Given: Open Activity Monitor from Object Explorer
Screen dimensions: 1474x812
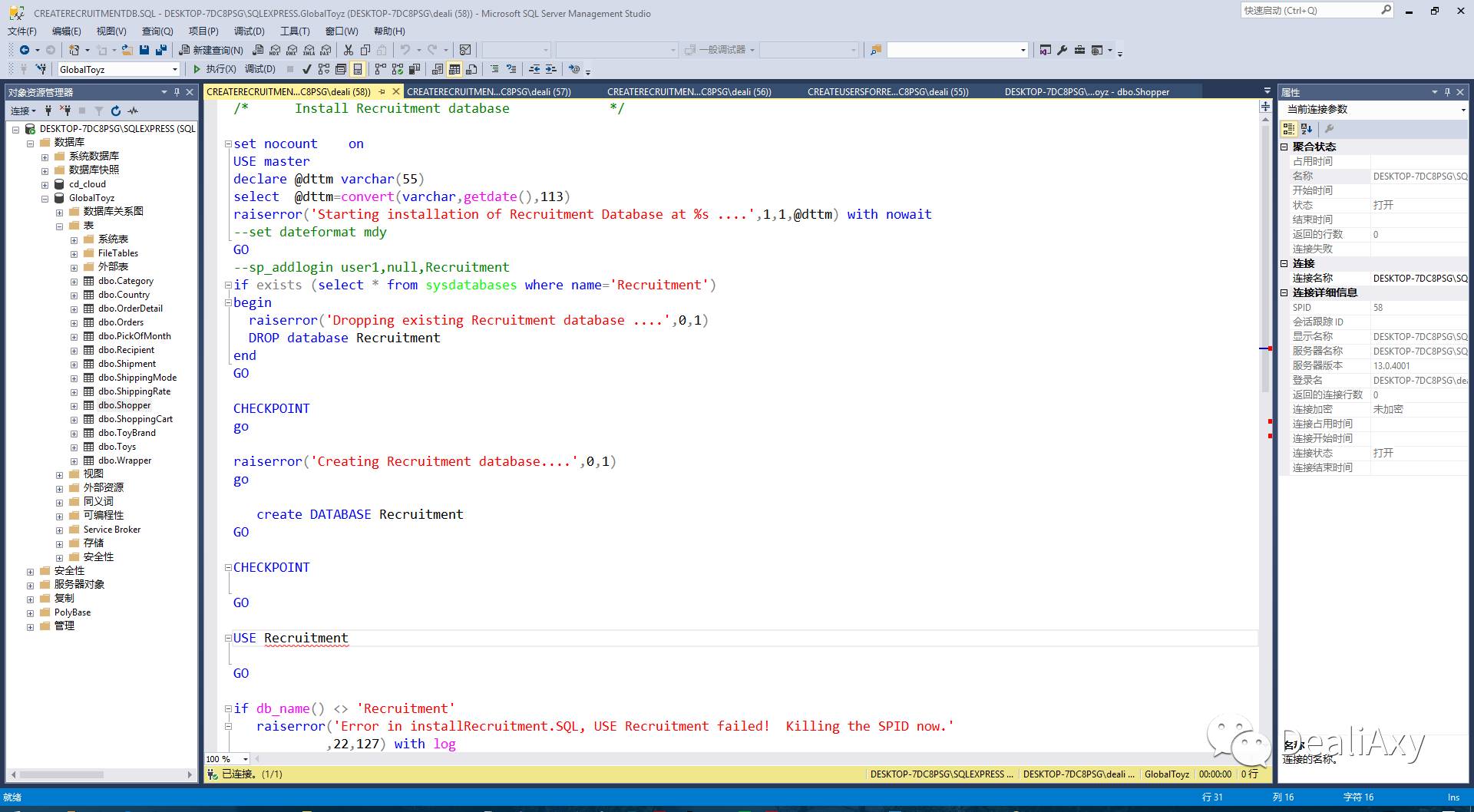Looking at the screenshot, I should pos(134,111).
